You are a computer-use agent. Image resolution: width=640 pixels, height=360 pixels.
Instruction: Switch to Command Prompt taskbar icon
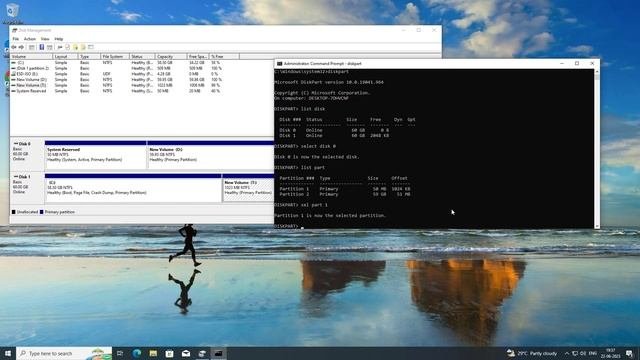click(x=218, y=353)
